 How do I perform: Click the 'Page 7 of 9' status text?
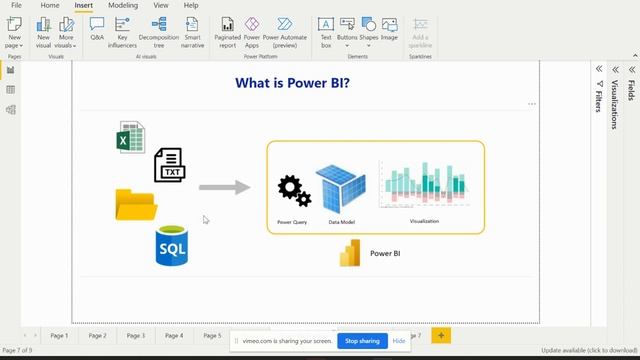(x=17, y=350)
